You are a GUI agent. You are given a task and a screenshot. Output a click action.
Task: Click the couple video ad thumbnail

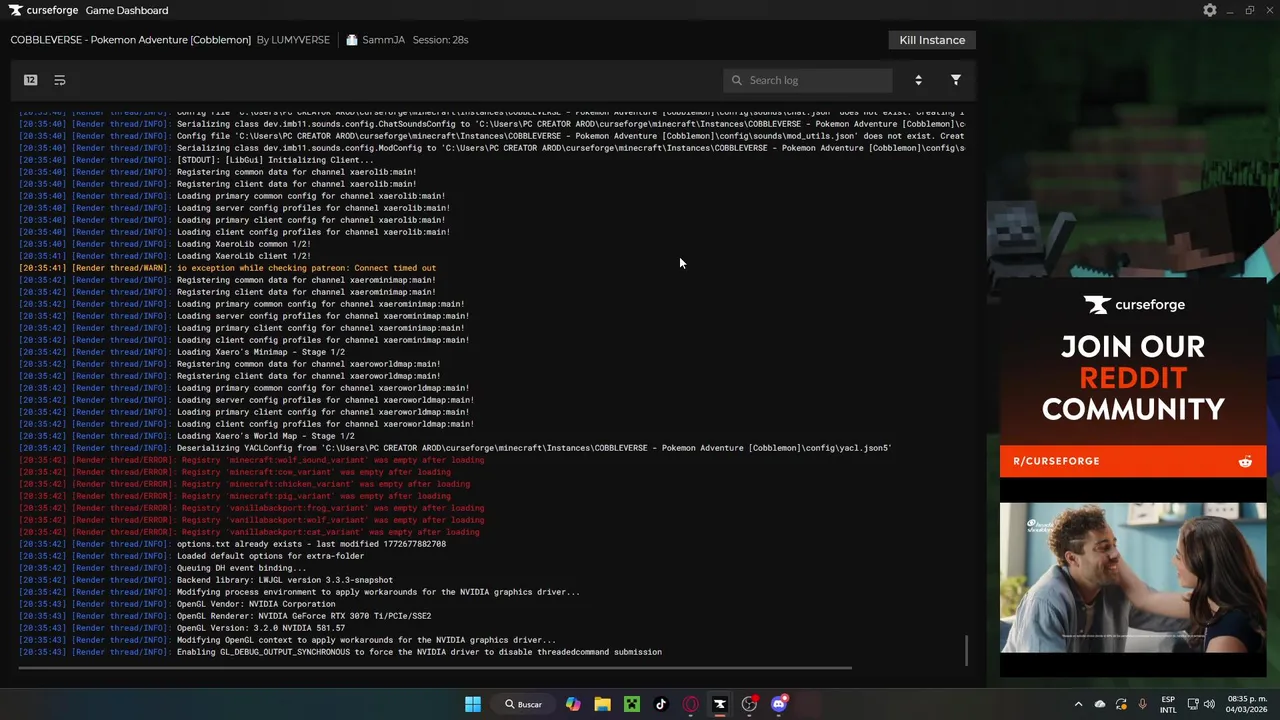point(1133,578)
